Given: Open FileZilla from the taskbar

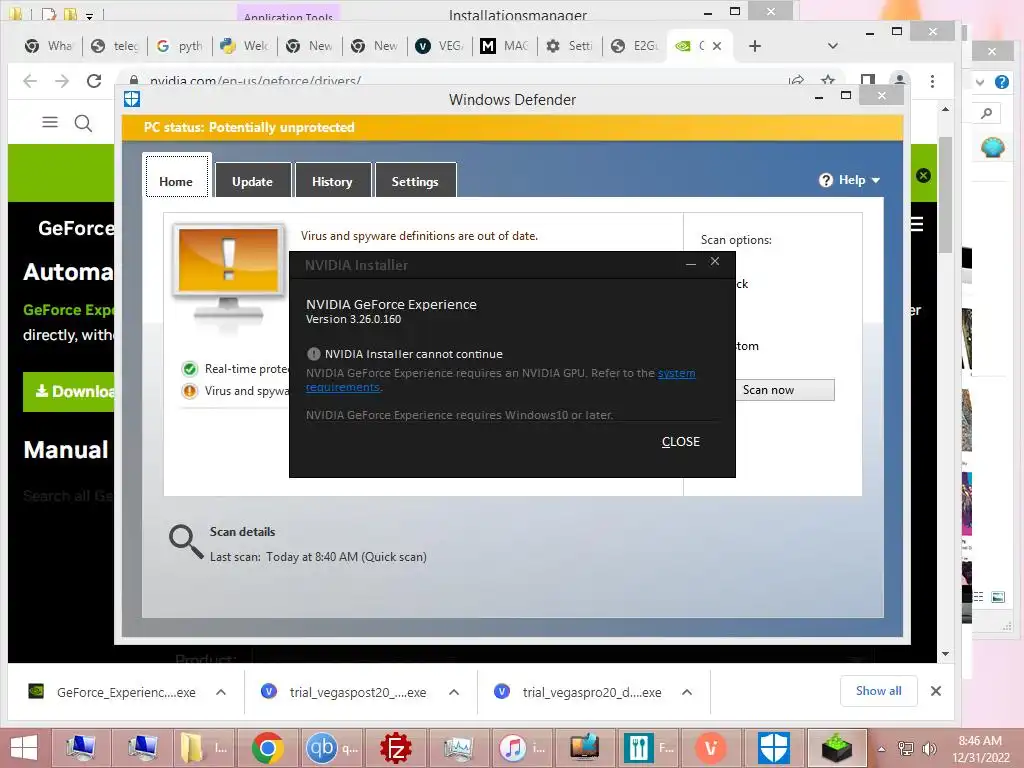Looking at the screenshot, I should [396, 748].
